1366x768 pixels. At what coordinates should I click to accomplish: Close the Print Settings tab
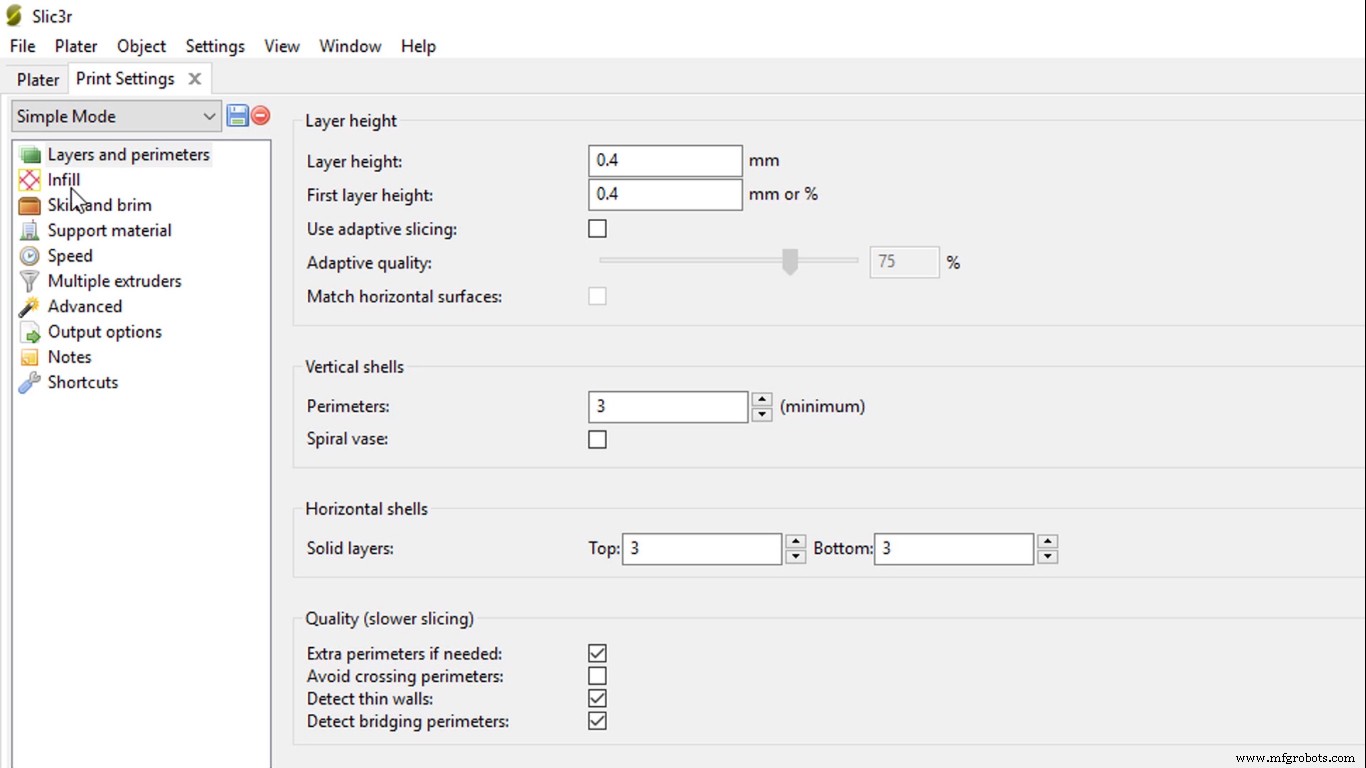coord(195,79)
